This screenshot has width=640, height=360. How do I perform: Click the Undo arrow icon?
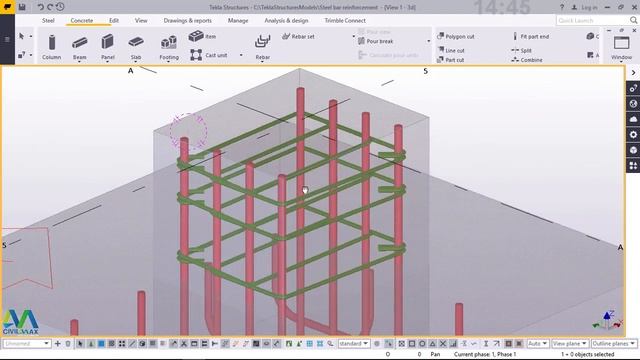(x=40, y=7)
